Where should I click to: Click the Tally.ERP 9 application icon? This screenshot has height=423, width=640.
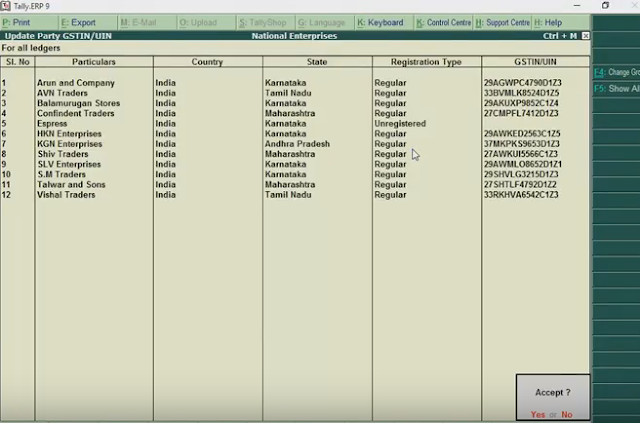pyautogui.click(x=5, y=6)
